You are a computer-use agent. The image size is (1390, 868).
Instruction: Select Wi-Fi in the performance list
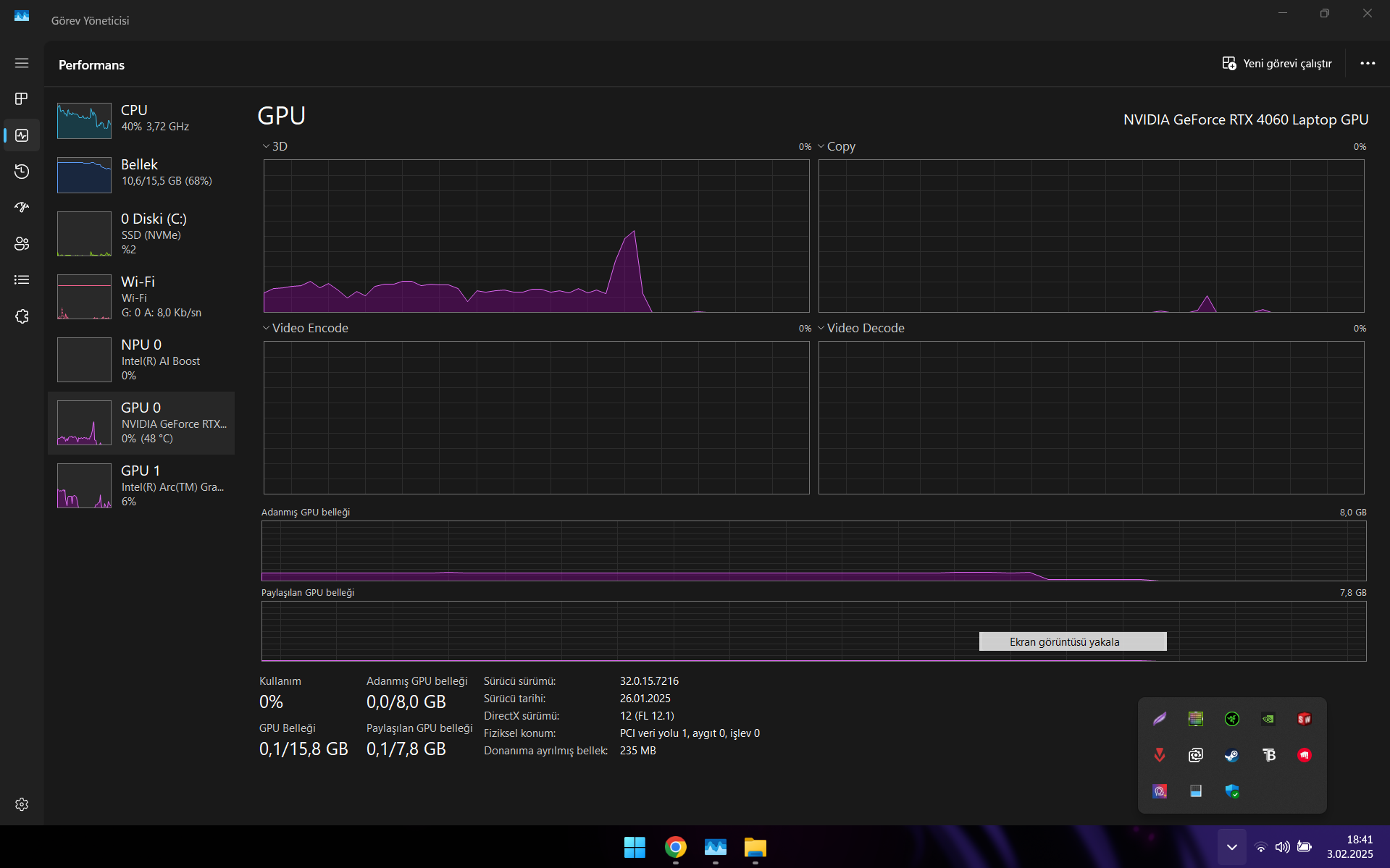[141, 296]
